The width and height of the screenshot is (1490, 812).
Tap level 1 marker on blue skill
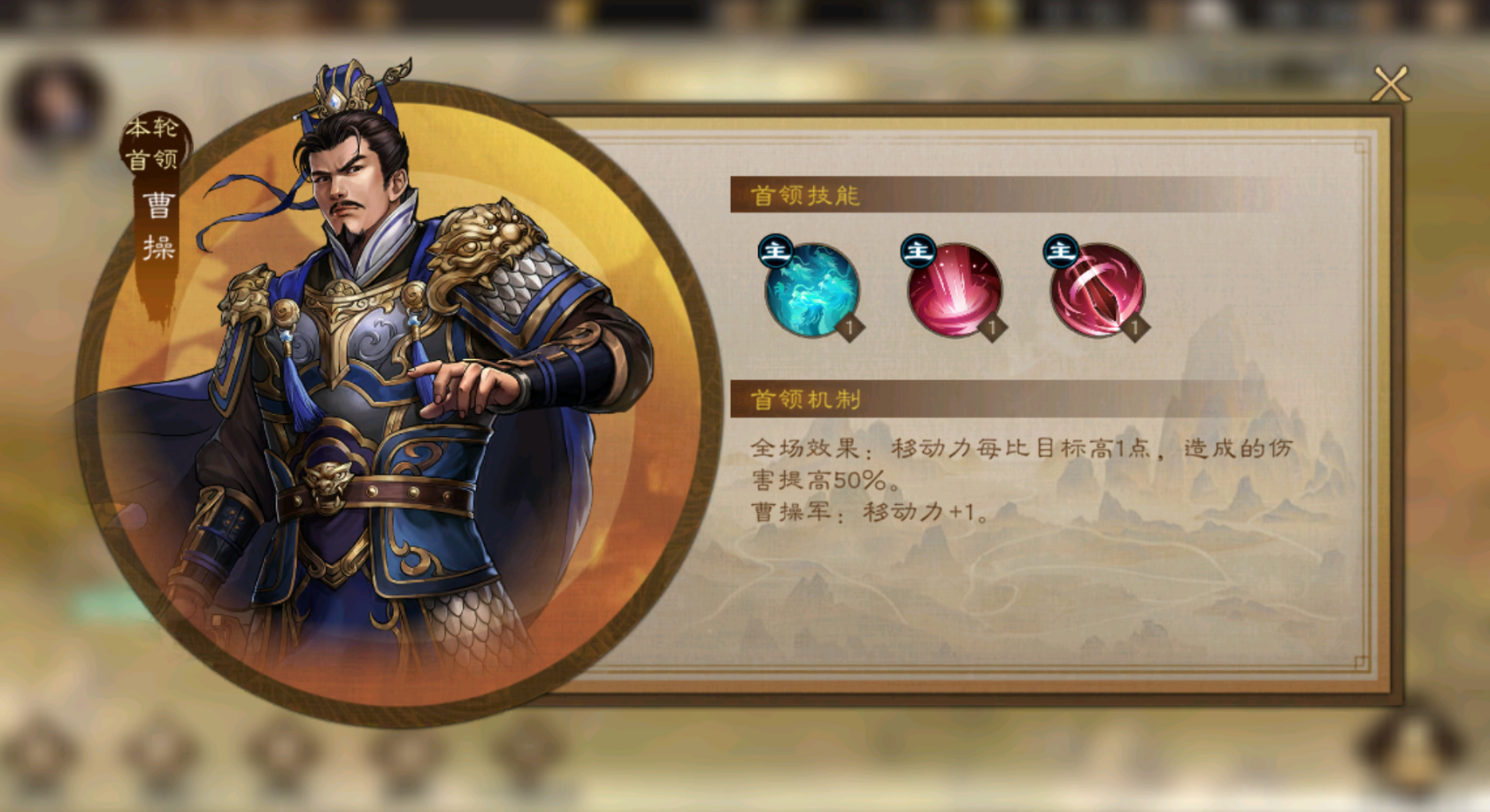[849, 328]
